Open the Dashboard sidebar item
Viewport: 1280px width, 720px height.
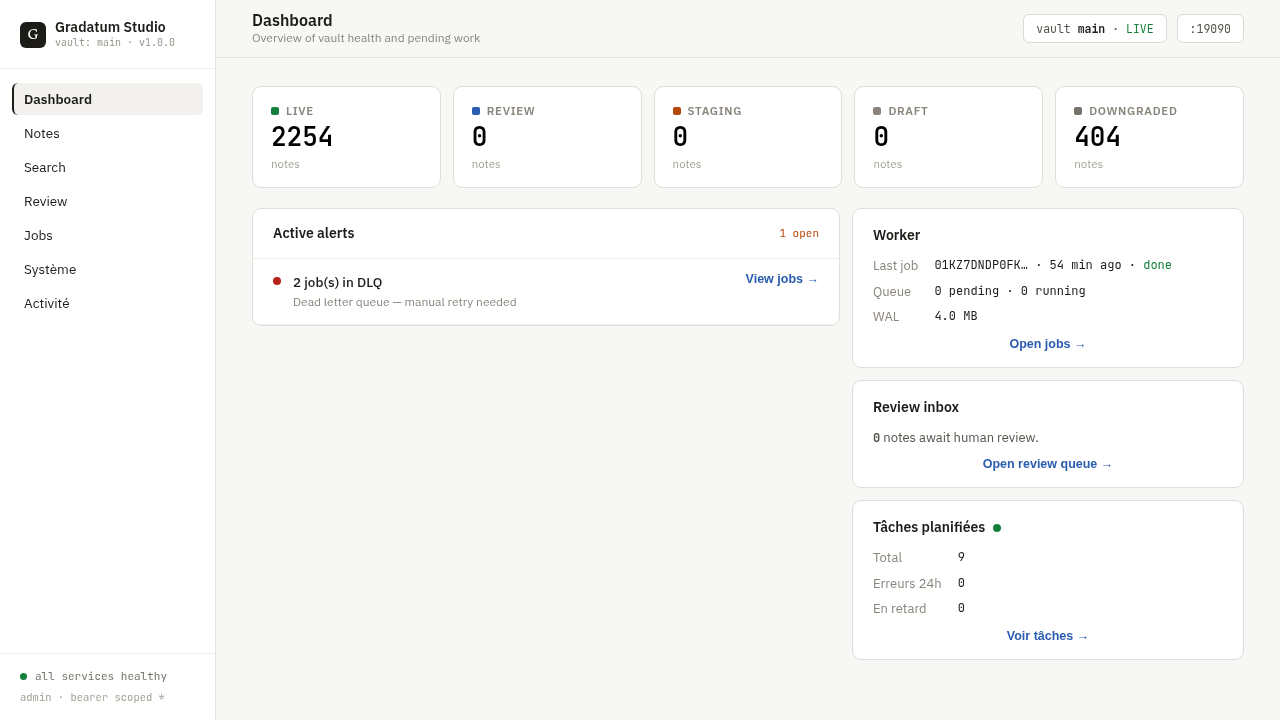click(x=108, y=99)
